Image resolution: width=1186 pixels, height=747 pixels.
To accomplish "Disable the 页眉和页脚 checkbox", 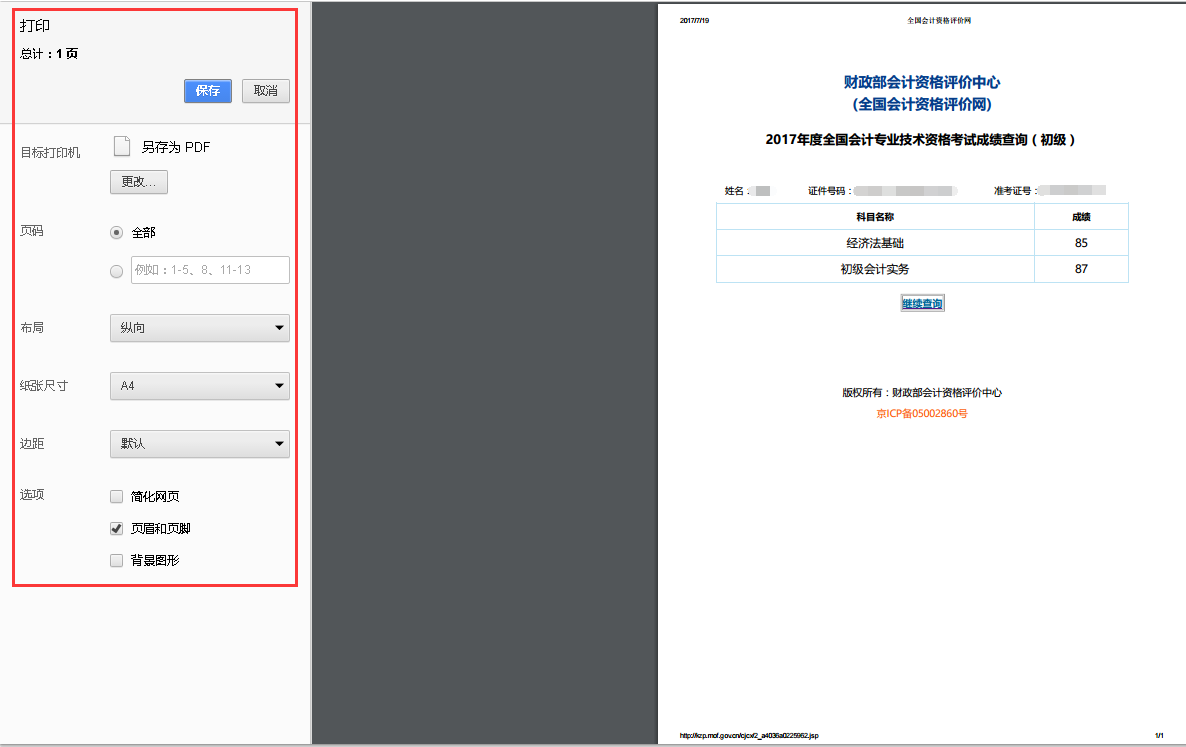I will [116, 528].
